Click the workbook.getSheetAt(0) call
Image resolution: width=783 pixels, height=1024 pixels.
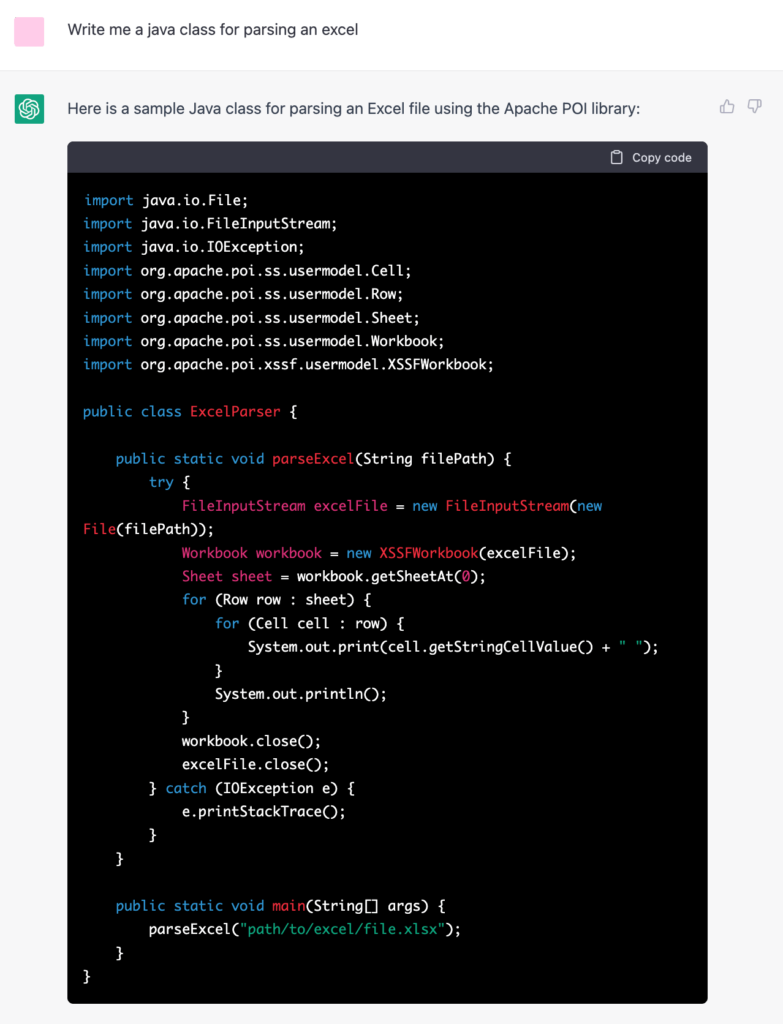(391, 576)
